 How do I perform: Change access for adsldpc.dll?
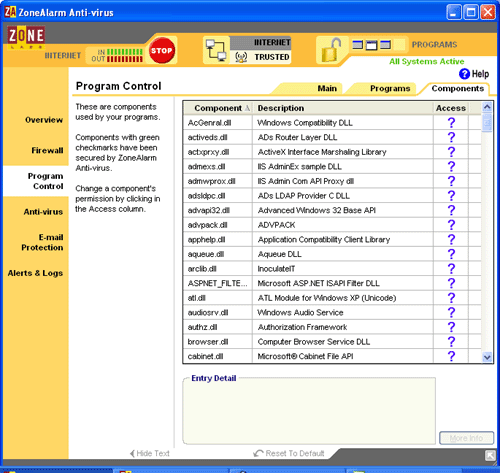click(x=451, y=196)
